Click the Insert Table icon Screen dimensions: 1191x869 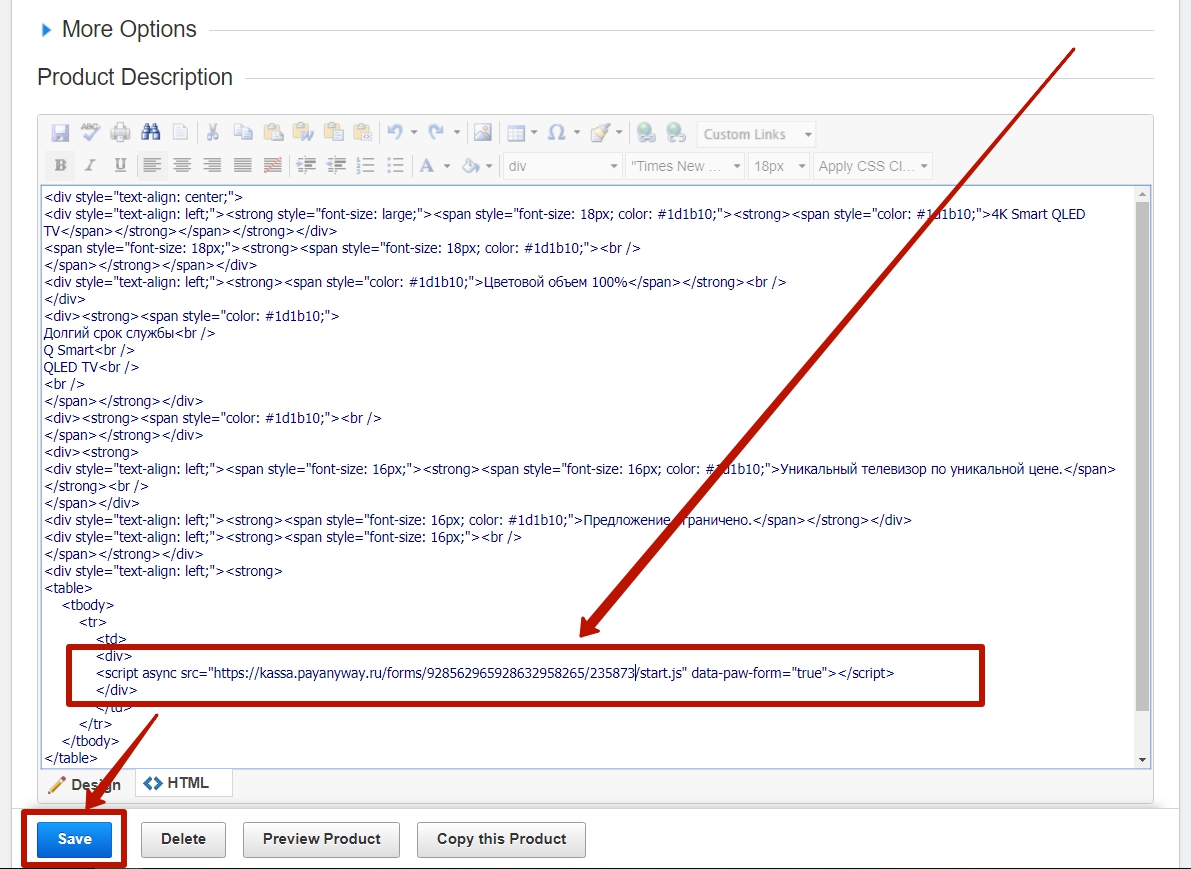(516, 133)
